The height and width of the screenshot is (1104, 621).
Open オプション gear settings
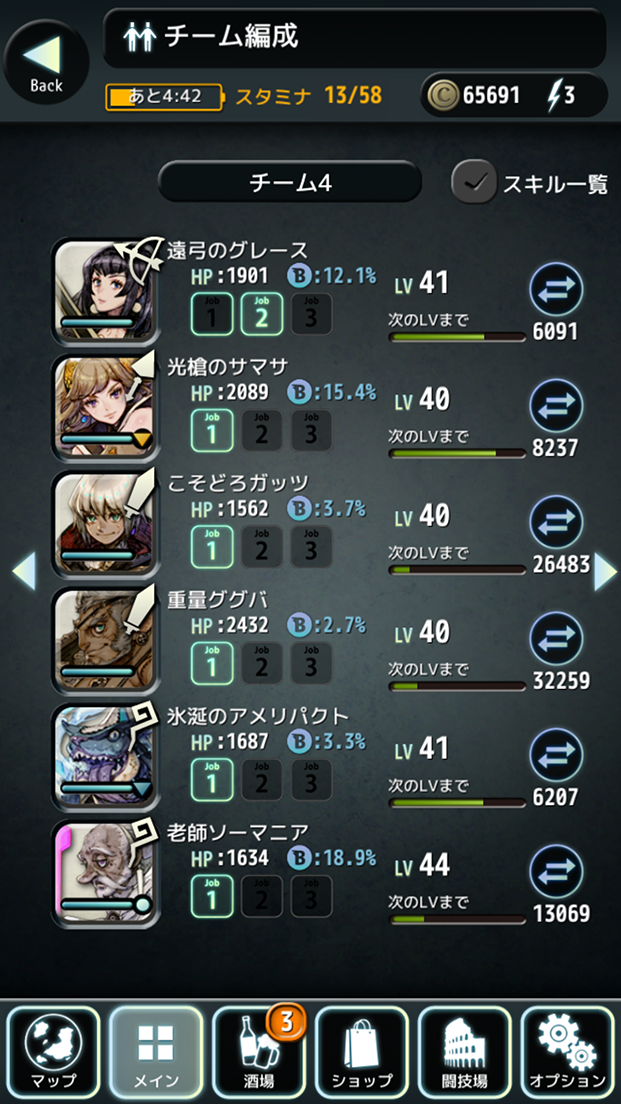(567, 1051)
